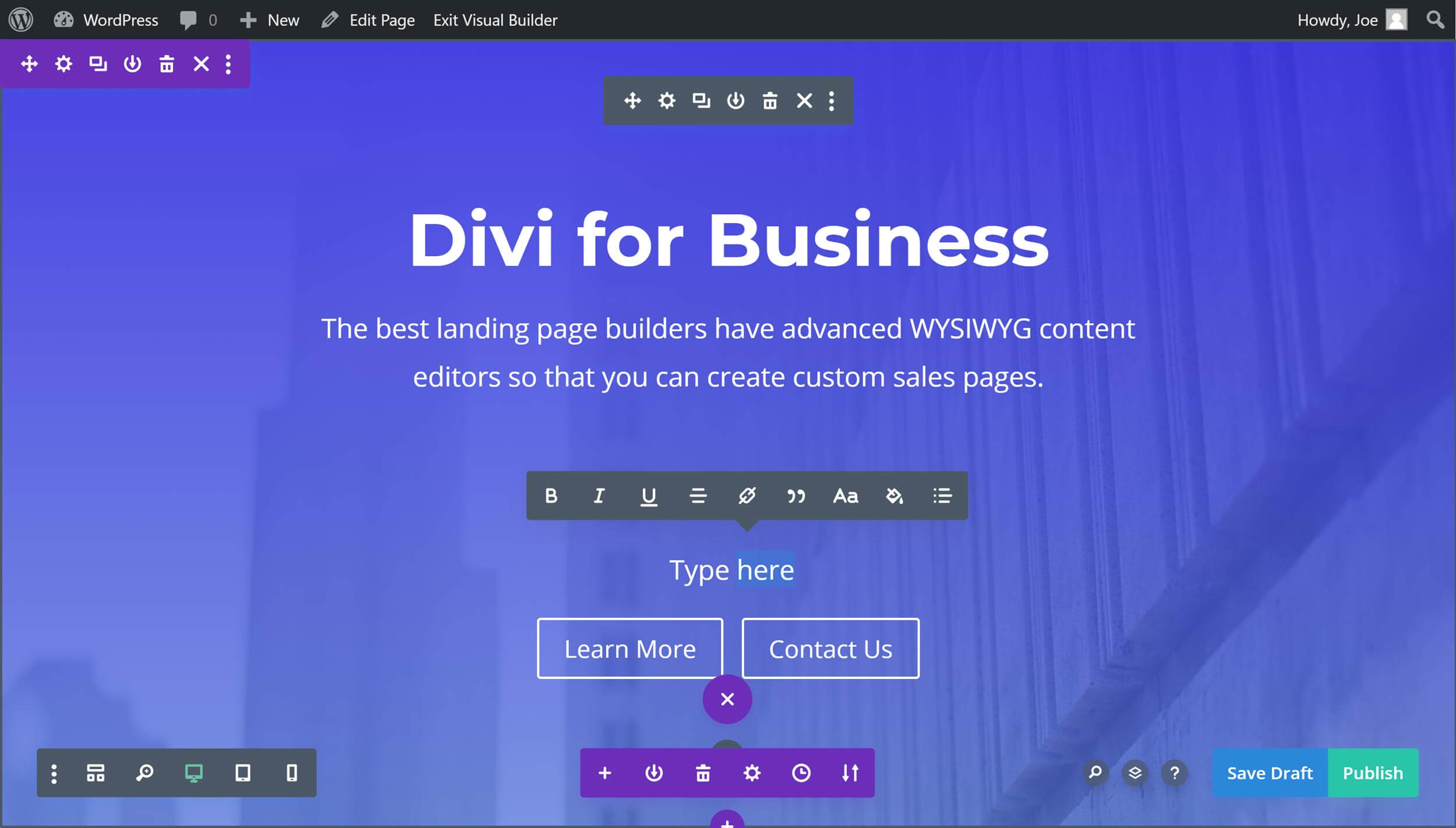The height and width of the screenshot is (828, 1456).
Task: Open the Layers panel icon
Action: click(1135, 772)
